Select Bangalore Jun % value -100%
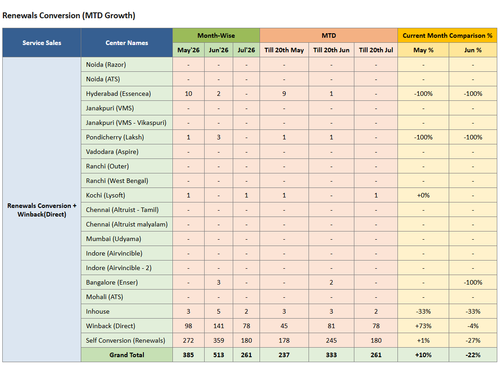The width and height of the screenshot is (500, 365). click(x=473, y=282)
